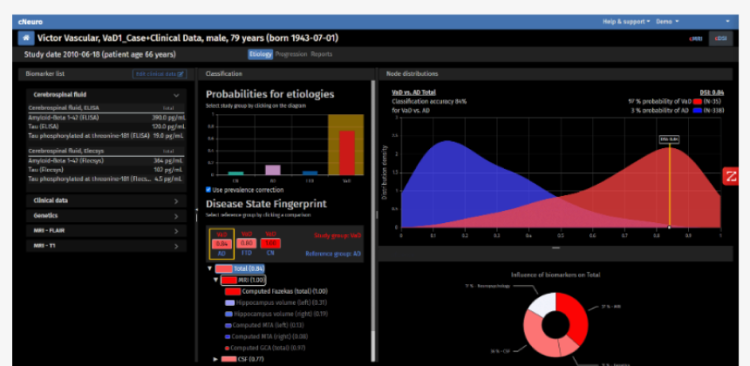Open the DSI: 0.84 link
This screenshot has width=750, height=366.
pos(712,92)
